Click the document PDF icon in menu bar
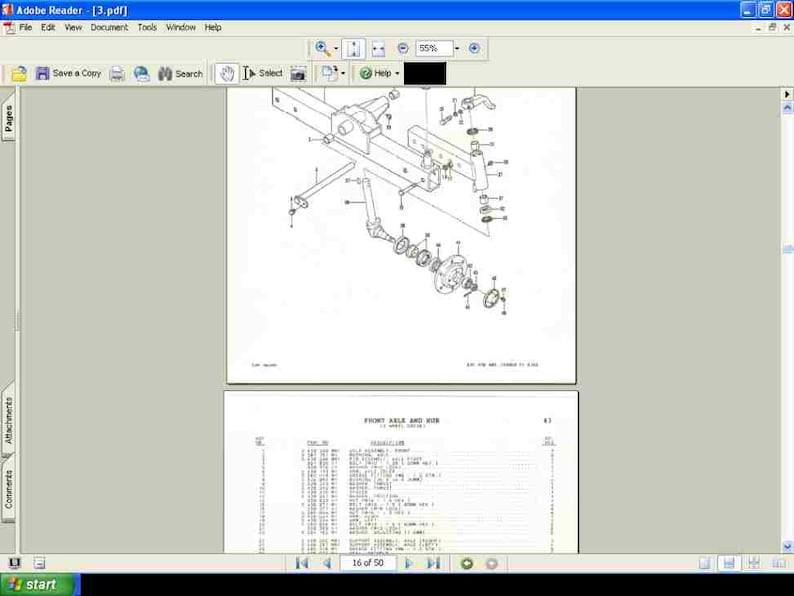794x596 pixels. click(x=10, y=28)
